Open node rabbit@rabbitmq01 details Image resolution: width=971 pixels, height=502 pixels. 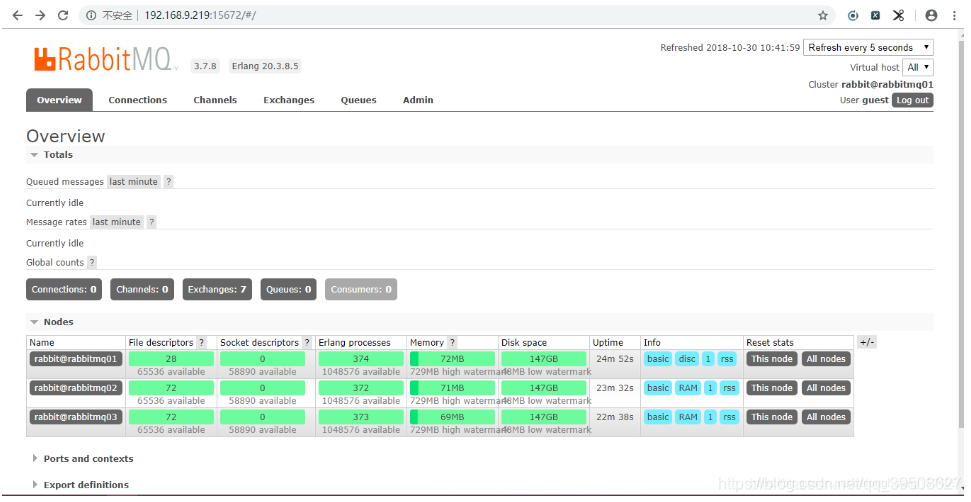[x=76, y=358]
